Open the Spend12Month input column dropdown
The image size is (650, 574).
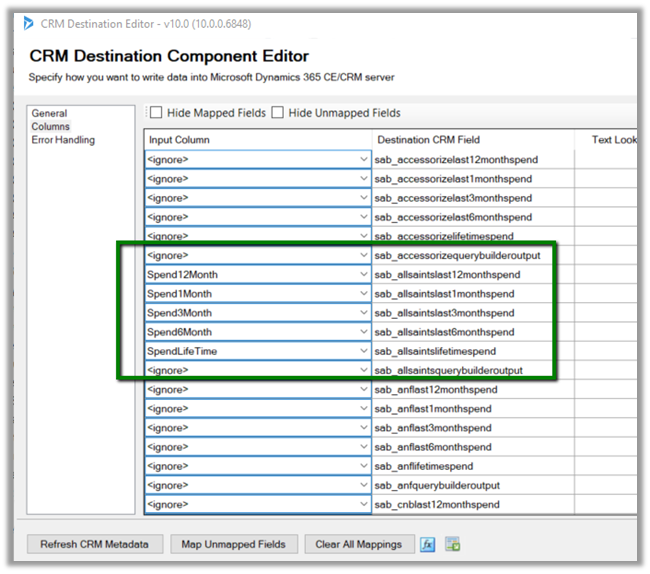(363, 275)
